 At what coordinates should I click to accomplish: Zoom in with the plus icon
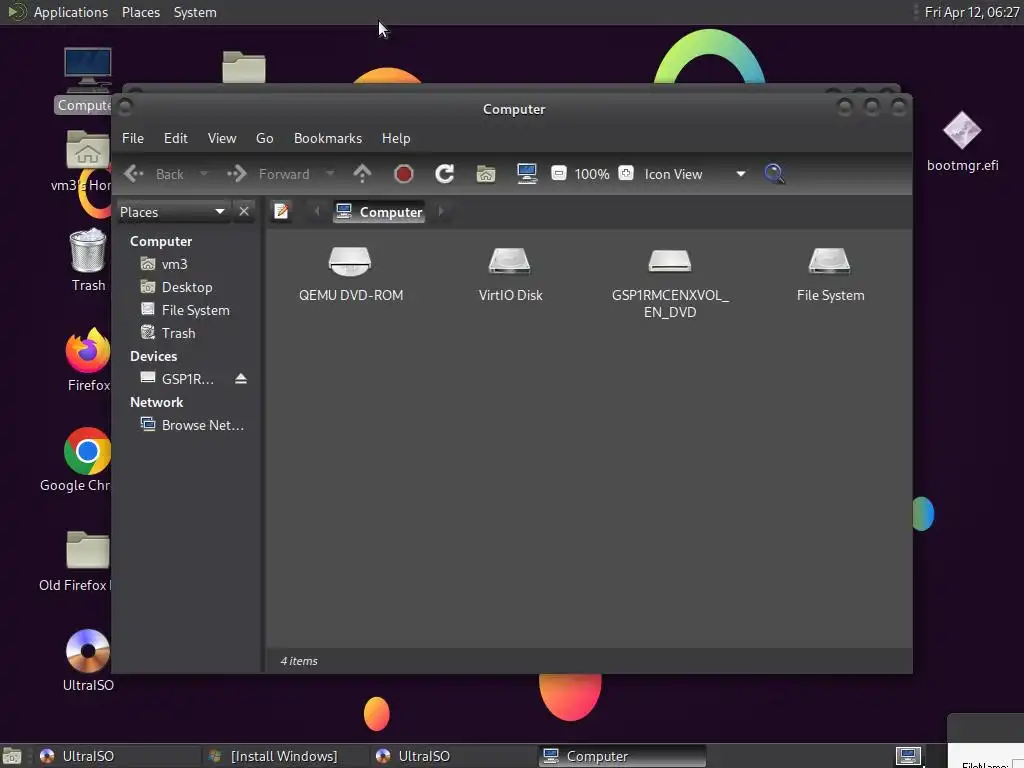click(x=626, y=173)
